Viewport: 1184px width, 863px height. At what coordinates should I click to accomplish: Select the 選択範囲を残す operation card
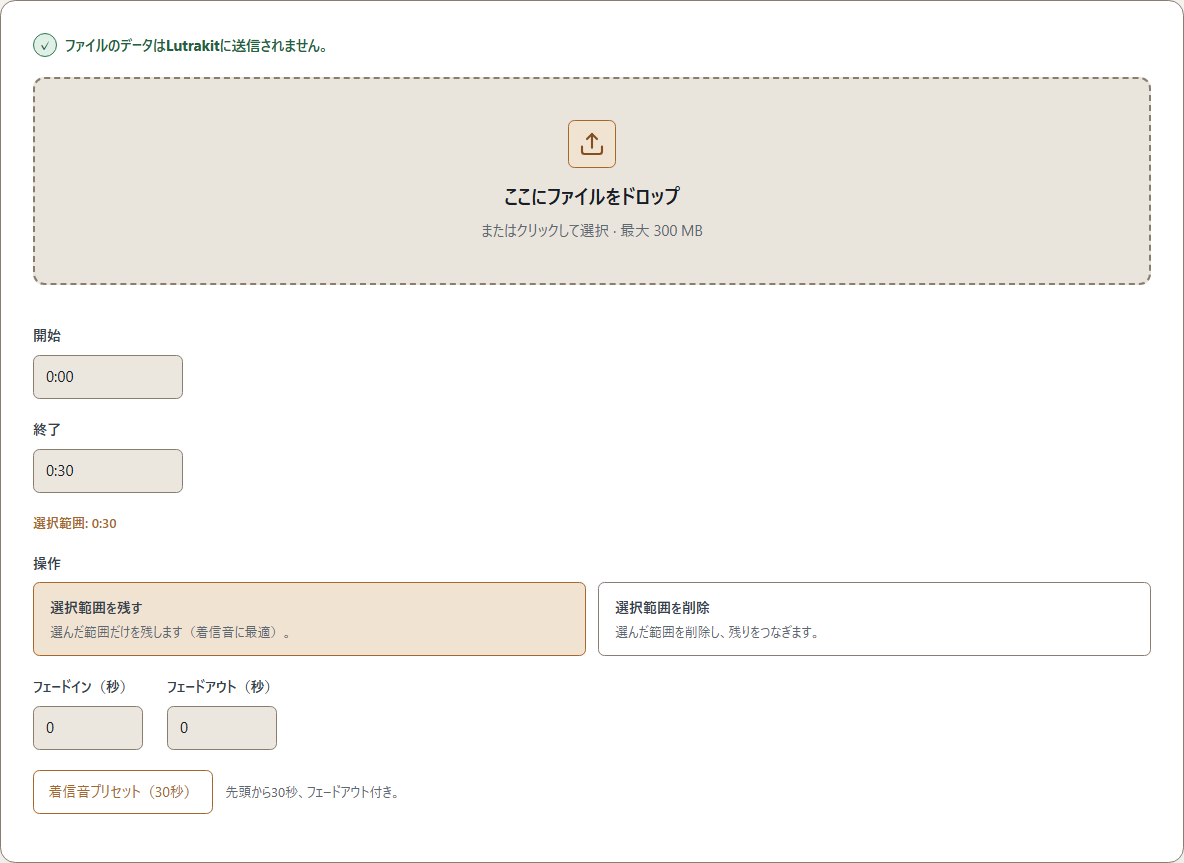tap(310, 619)
